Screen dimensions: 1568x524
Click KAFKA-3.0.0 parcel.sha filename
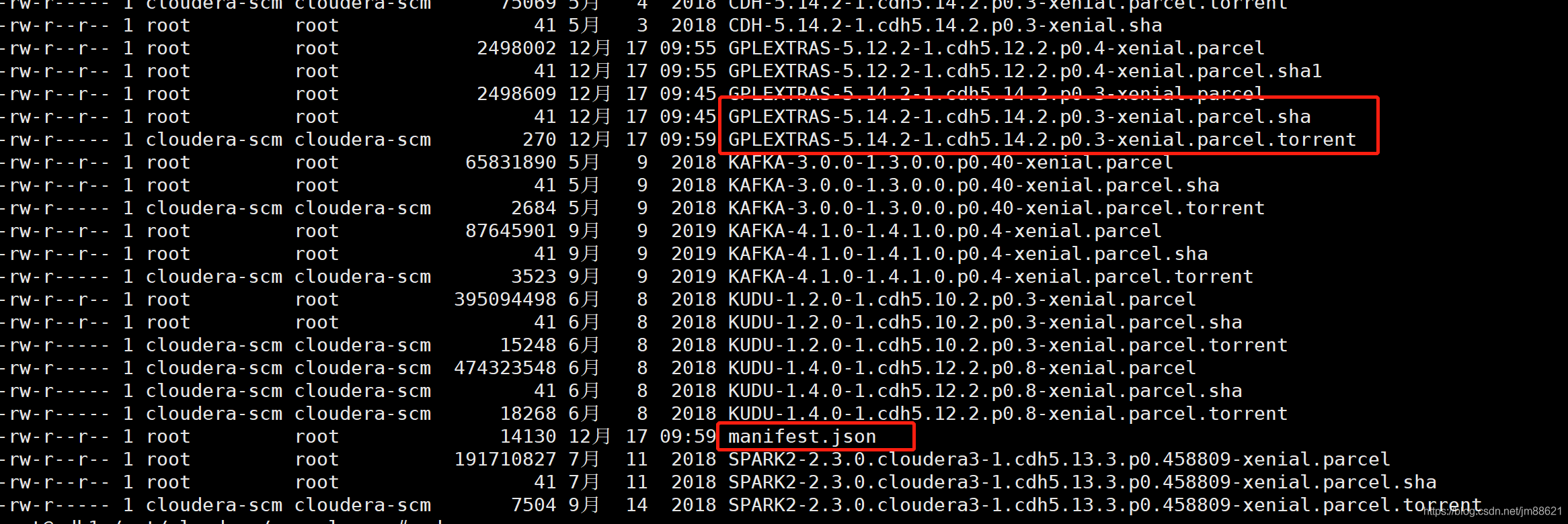974,185
